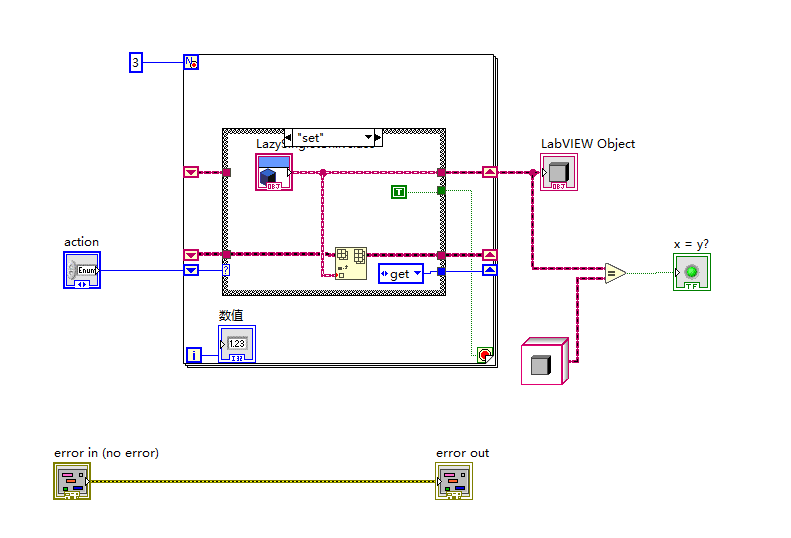Select the error in cluster terminal

click(x=72, y=481)
